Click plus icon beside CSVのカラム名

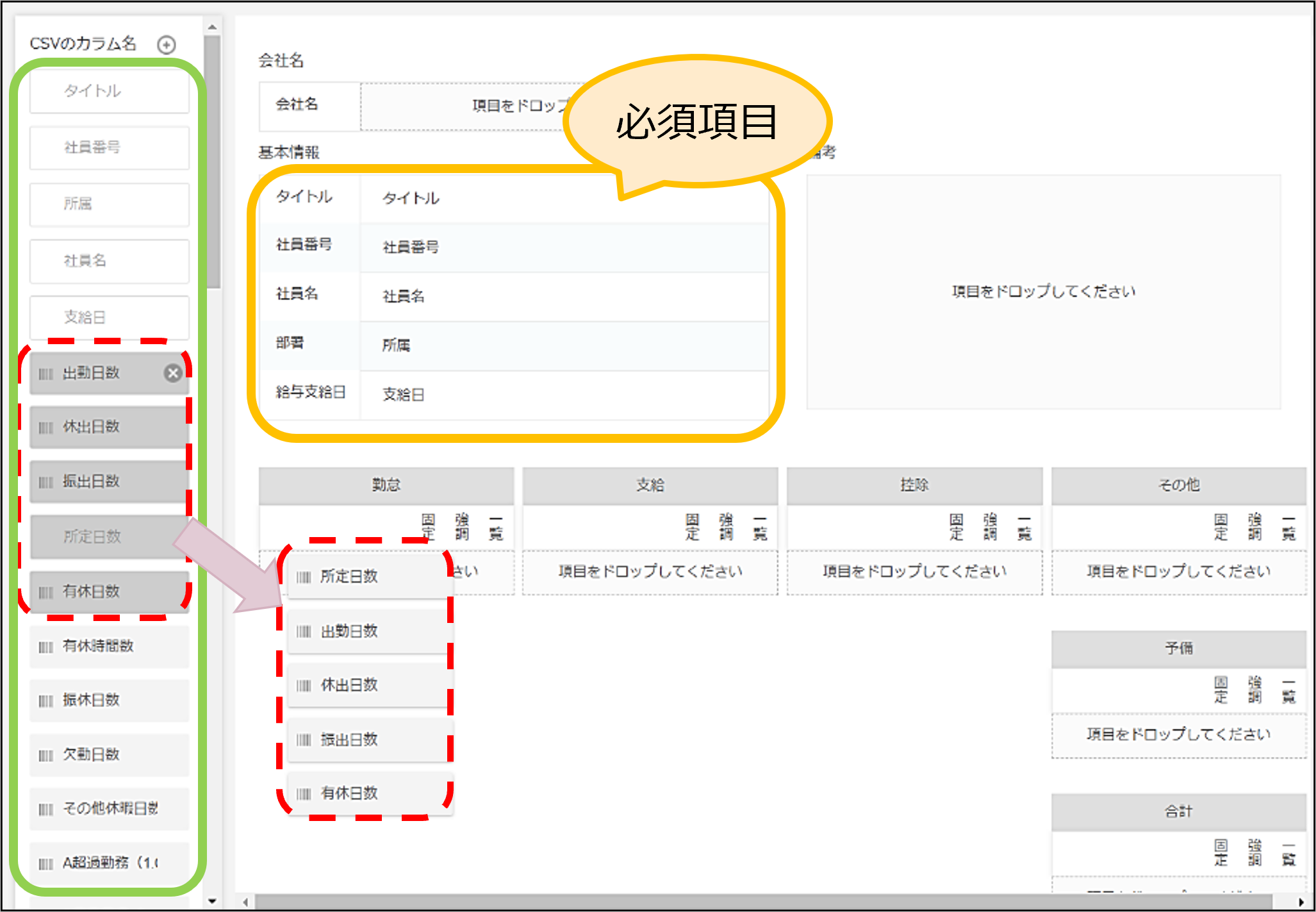(x=167, y=44)
